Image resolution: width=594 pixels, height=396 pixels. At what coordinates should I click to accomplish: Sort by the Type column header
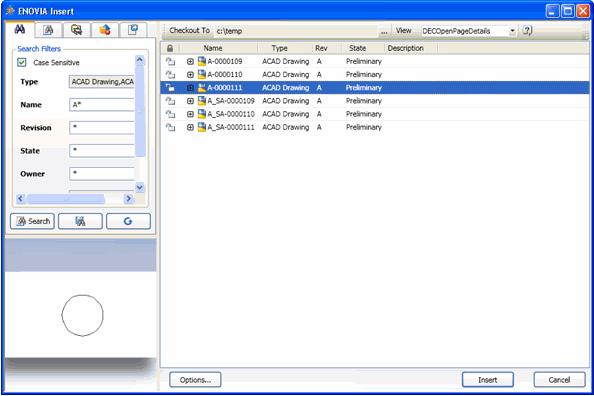point(280,48)
